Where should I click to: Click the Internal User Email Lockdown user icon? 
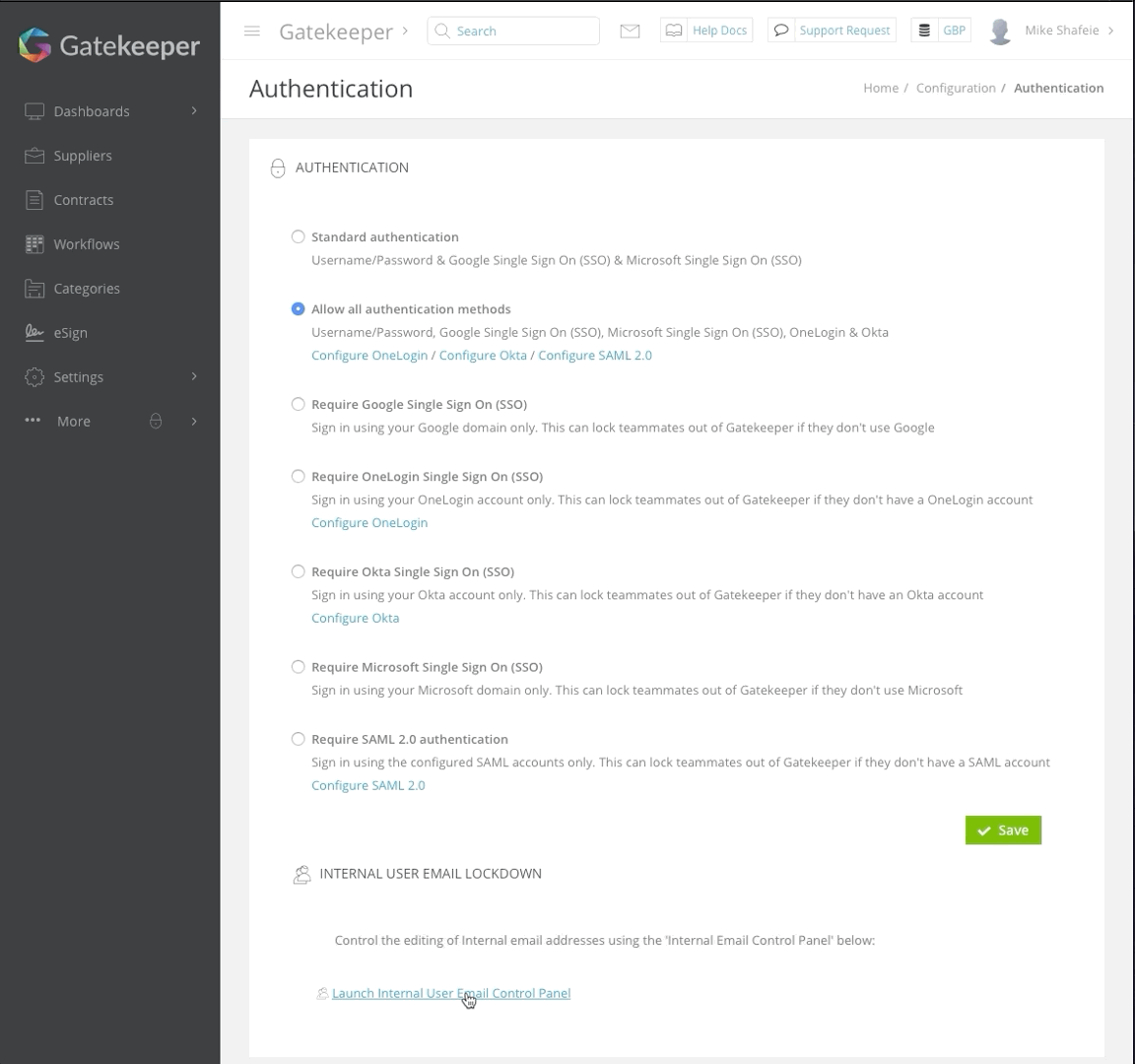coord(301,875)
